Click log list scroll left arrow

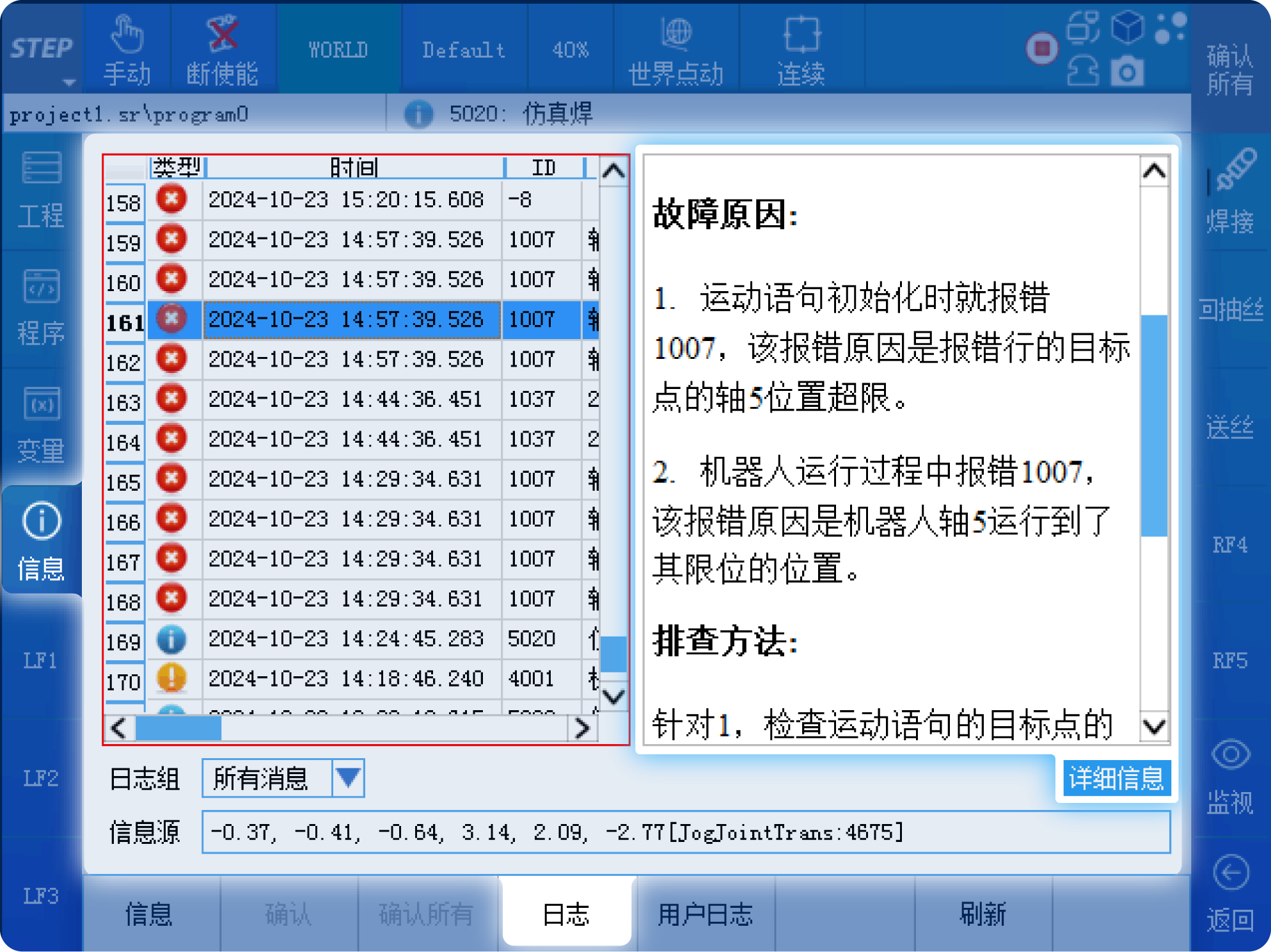[x=119, y=728]
